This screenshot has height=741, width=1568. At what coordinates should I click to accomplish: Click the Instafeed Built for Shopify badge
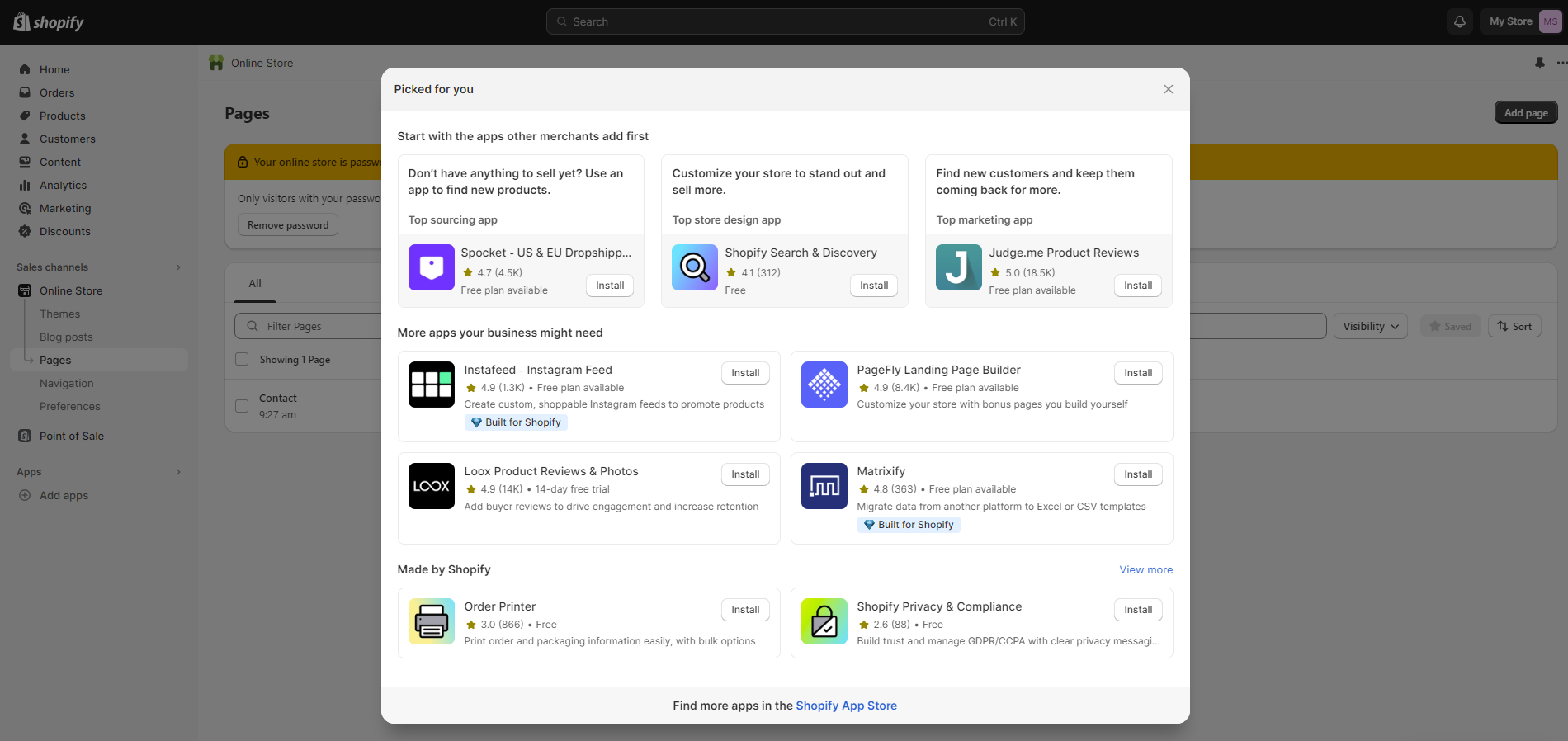(516, 422)
